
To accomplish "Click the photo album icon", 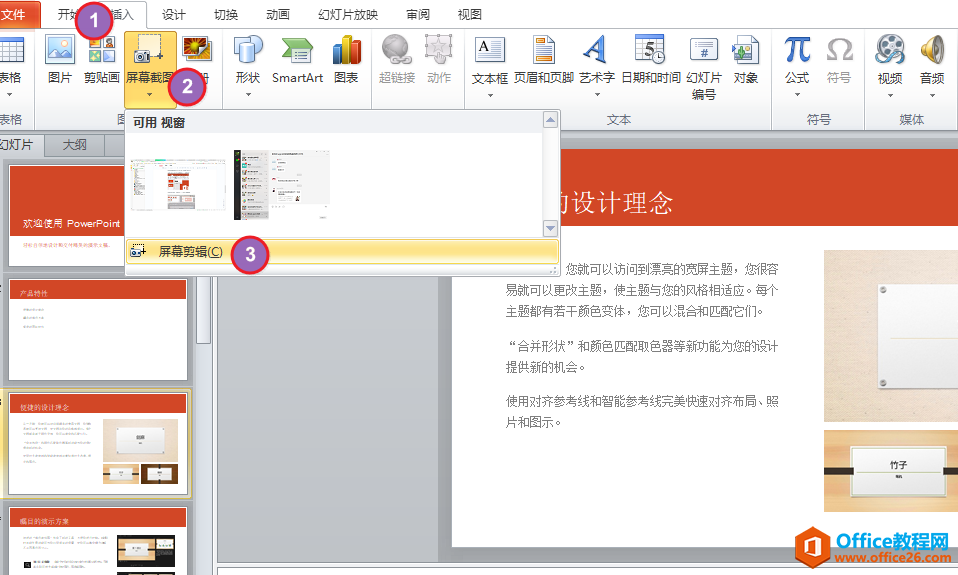I will point(196,50).
